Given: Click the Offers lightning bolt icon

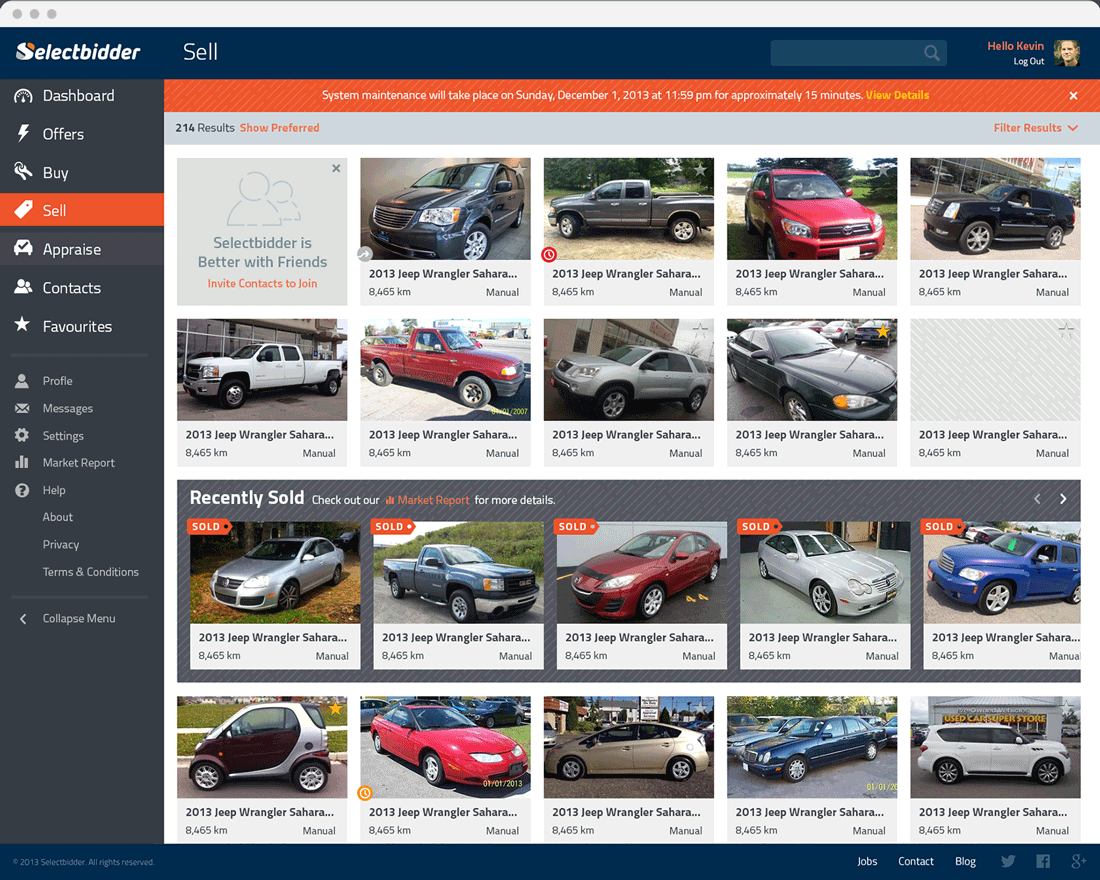Looking at the screenshot, I should pyautogui.click(x=23, y=133).
